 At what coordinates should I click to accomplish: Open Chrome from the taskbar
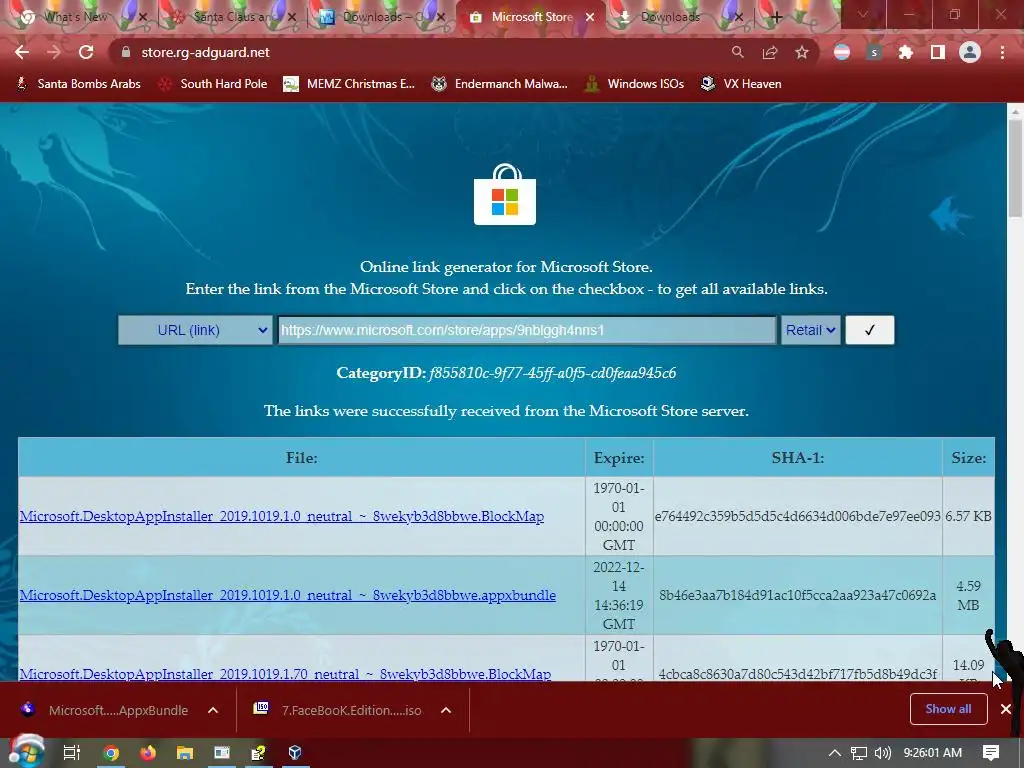point(111,753)
